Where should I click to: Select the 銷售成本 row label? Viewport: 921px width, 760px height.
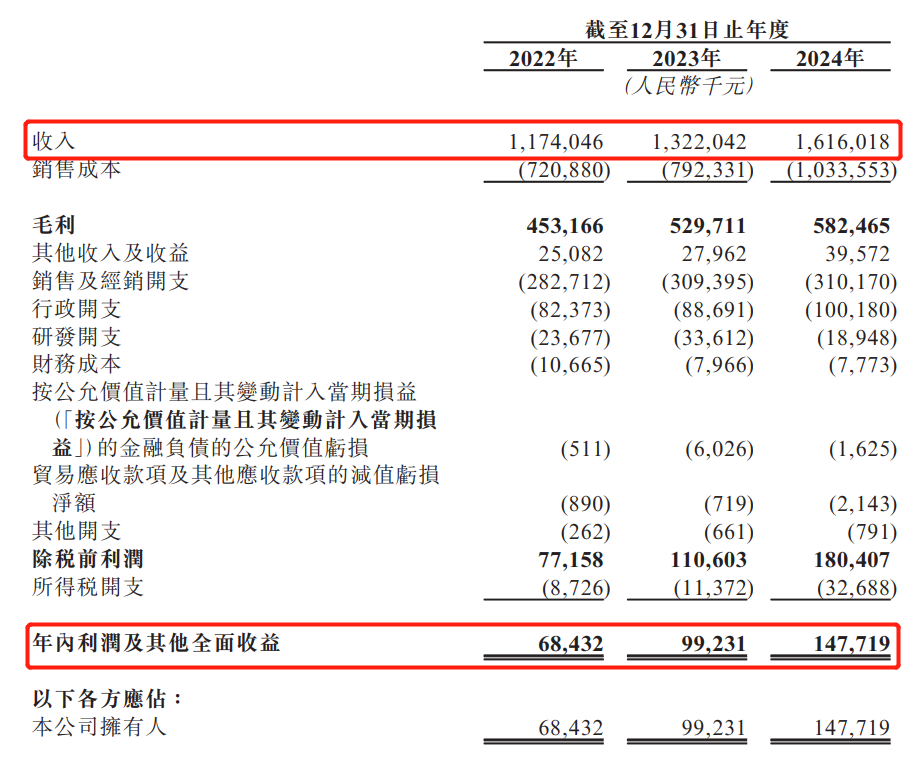(77, 170)
